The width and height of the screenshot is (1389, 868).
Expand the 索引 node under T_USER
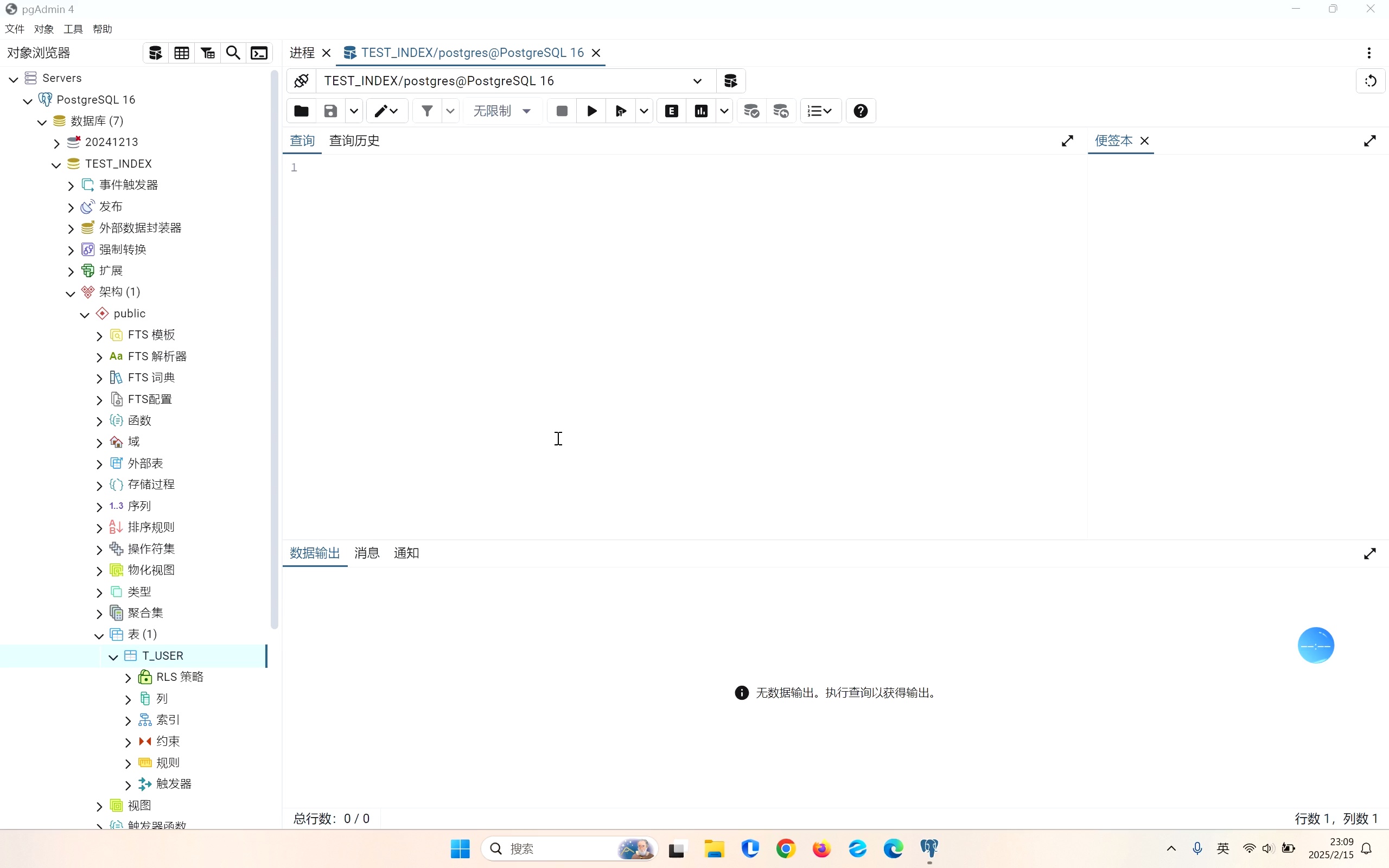click(x=128, y=719)
